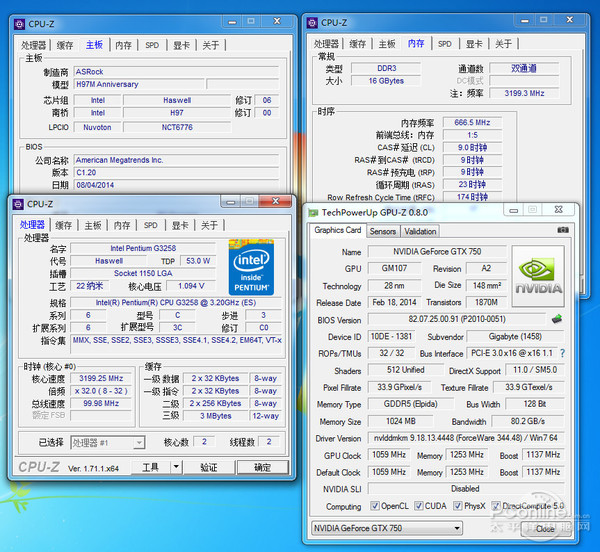The height and width of the screenshot is (552, 600).
Task: Click the Socket 1150 LGA field
Action: tap(143, 274)
